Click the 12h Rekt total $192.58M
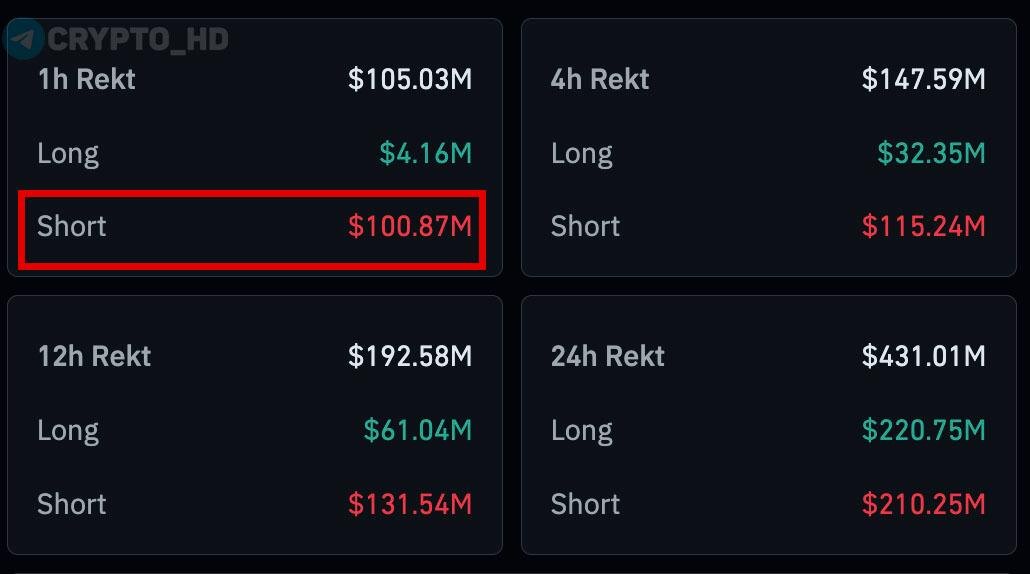Image resolution: width=1030 pixels, height=574 pixels. (410, 357)
